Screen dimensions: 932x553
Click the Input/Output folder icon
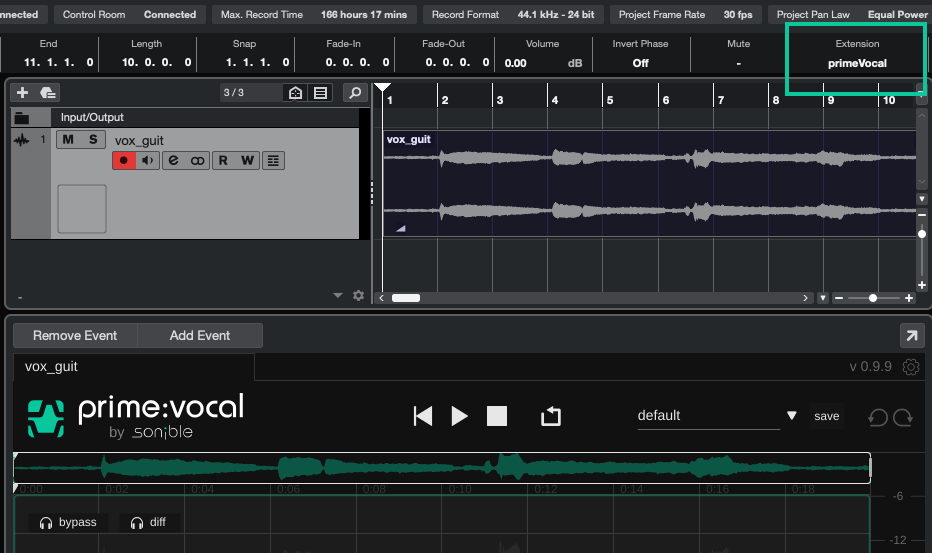point(22,118)
